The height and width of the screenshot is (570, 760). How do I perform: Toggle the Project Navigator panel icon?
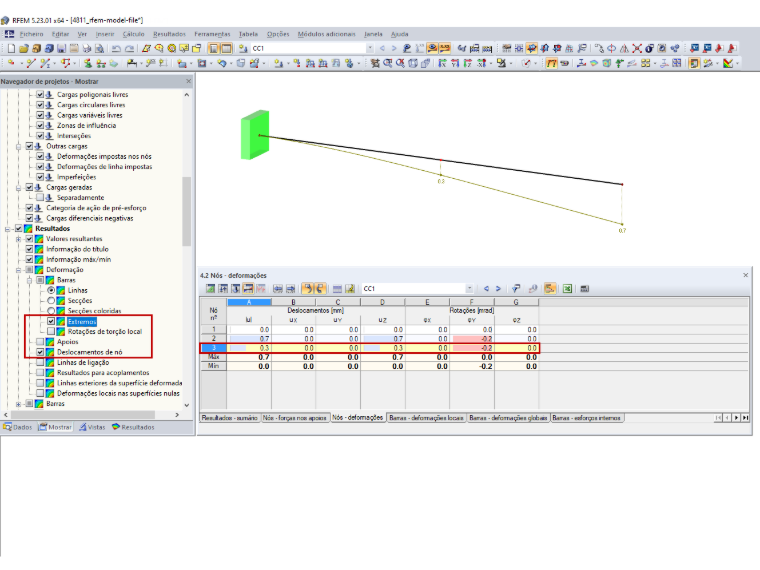(214, 48)
